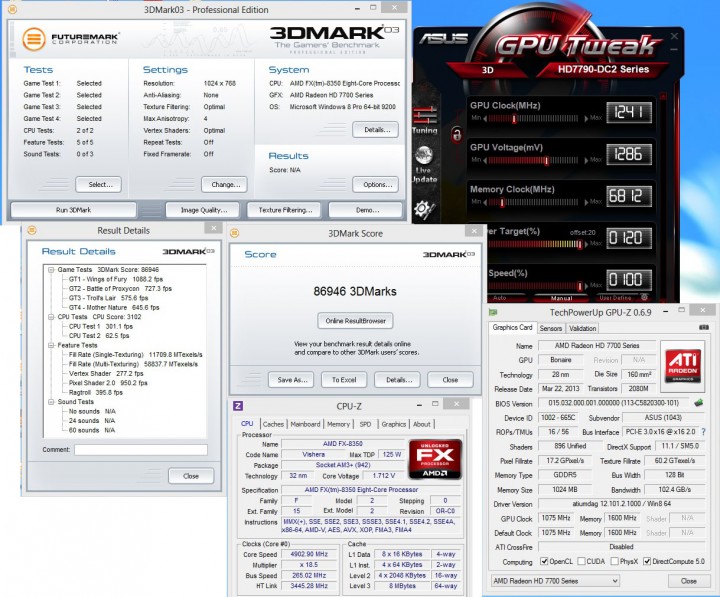Click 3DMark03 main window title icon
This screenshot has width=720, height=597.
pyautogui.click(x=12, y=9)
